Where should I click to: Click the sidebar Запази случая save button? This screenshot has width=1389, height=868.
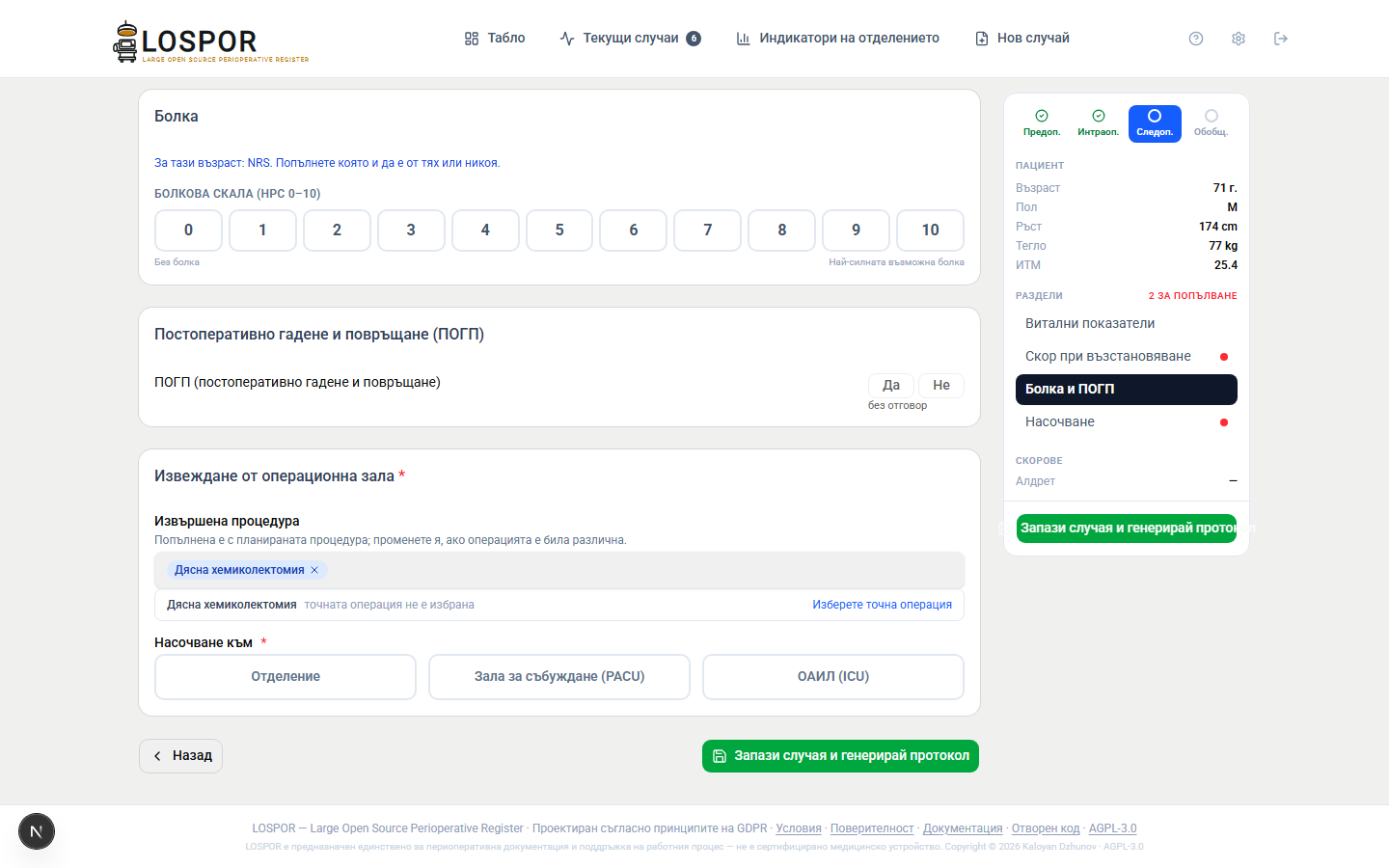click(1127, 529)
